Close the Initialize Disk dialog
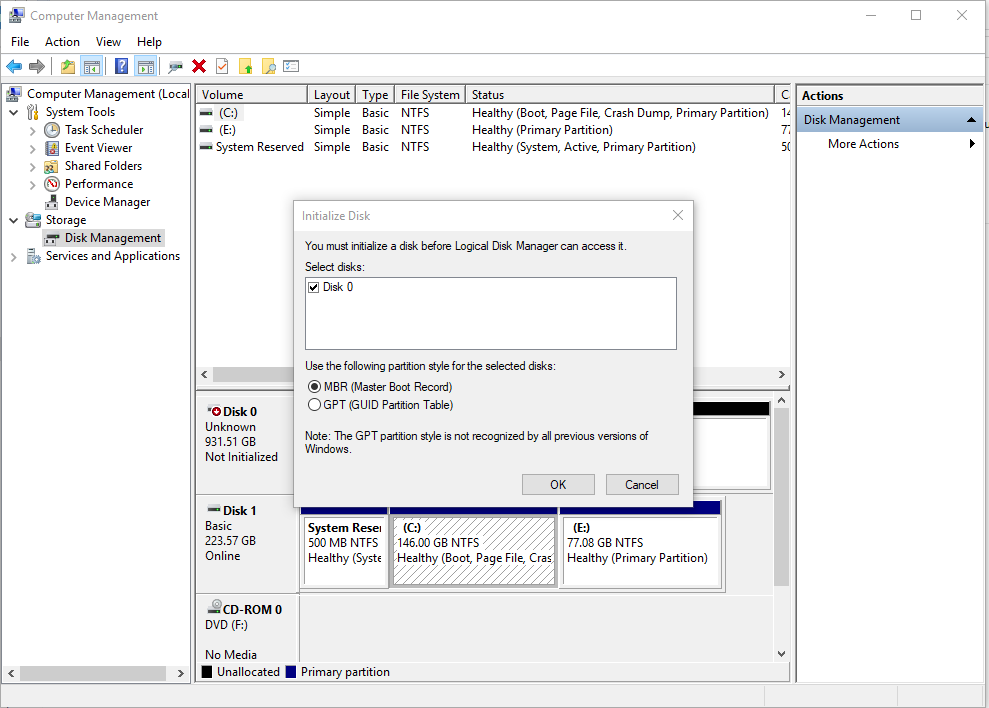The width and height of the screenshot is (989, 708). coord(678,215)
